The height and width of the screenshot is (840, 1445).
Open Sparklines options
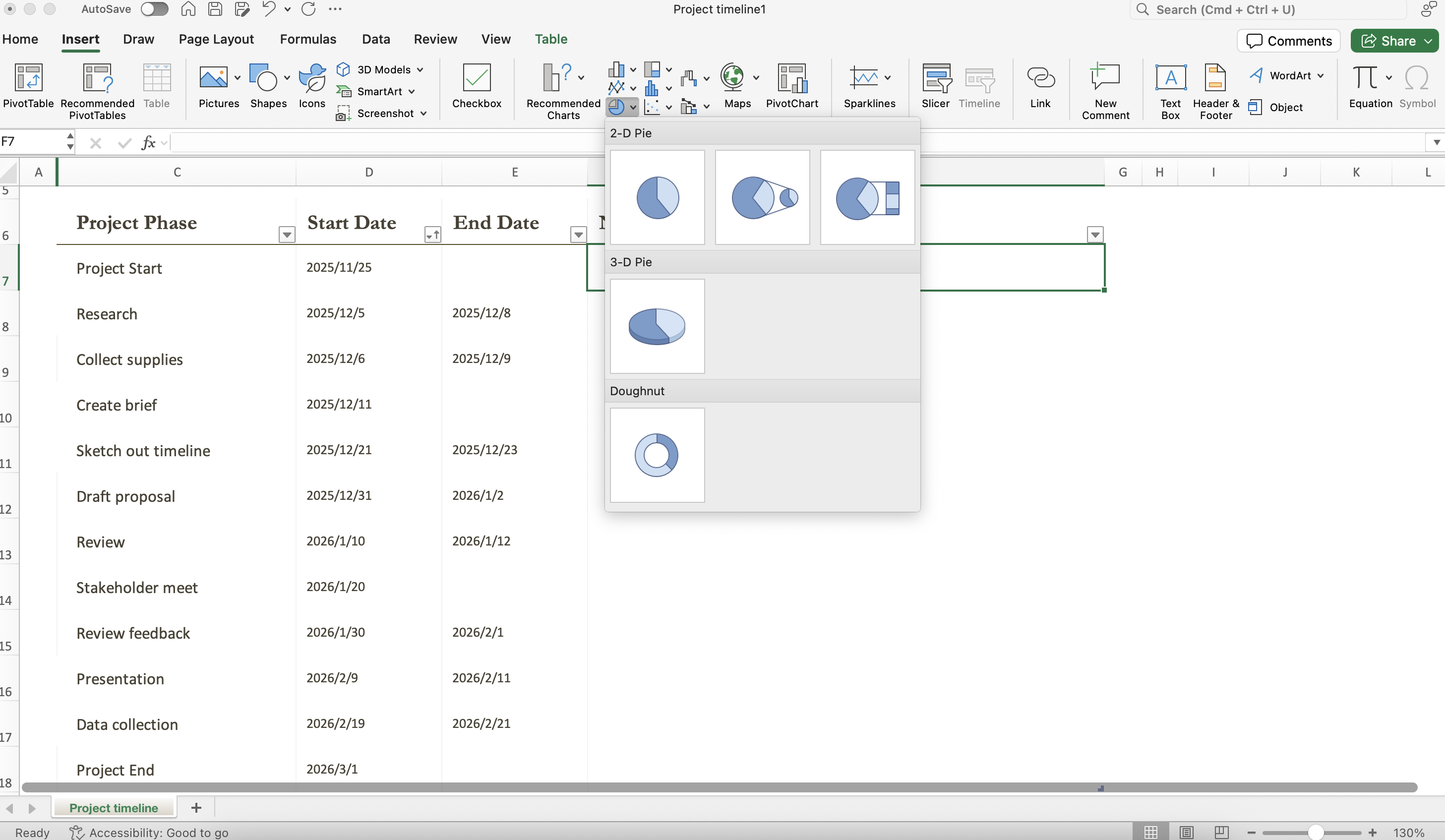(x=869, y=85)
